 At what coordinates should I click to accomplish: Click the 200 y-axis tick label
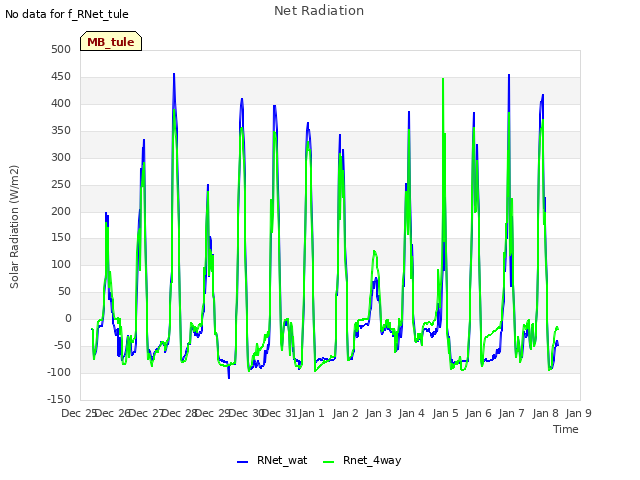pos(61,211)
